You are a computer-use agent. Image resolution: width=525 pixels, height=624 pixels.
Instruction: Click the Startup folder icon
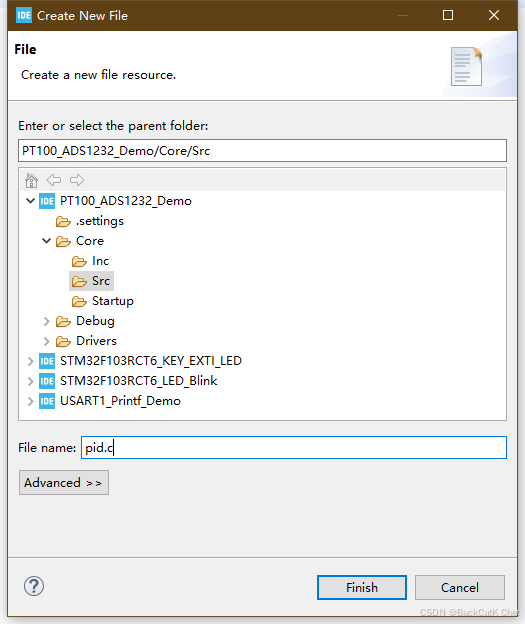point(79,302)
